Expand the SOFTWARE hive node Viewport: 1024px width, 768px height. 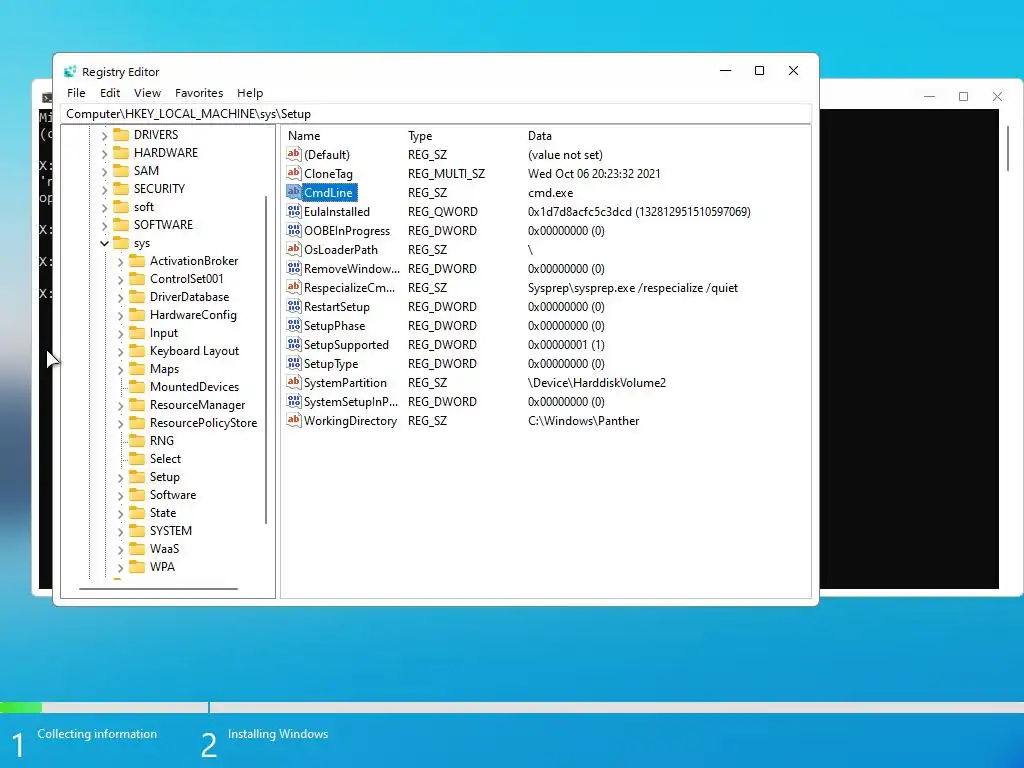(x=104, y=225)
